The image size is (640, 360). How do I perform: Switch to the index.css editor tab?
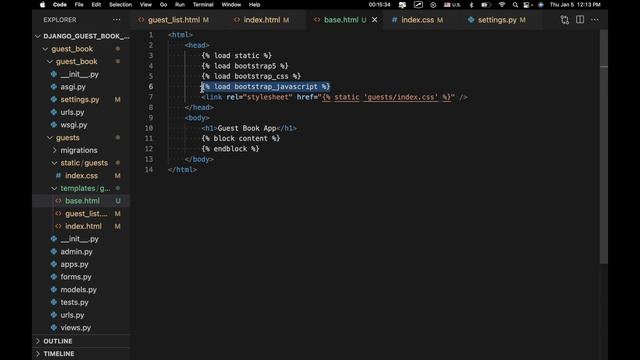pos(418,20)
